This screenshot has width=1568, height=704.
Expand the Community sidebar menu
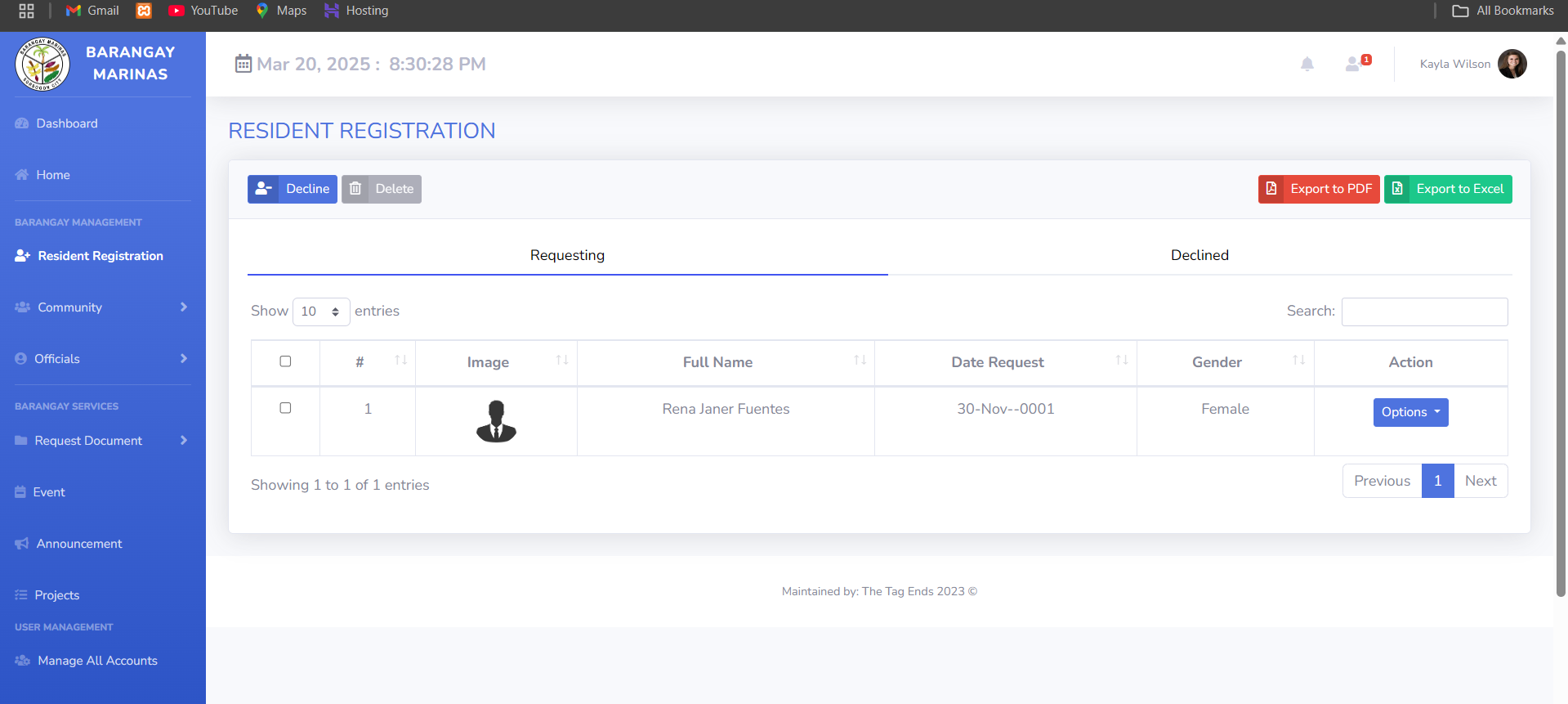102,307
